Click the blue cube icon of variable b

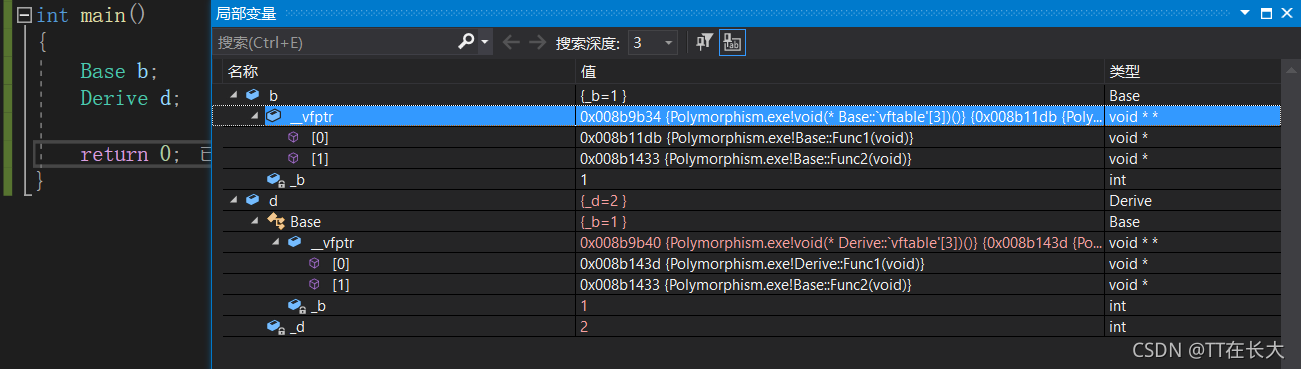point(252,95)
